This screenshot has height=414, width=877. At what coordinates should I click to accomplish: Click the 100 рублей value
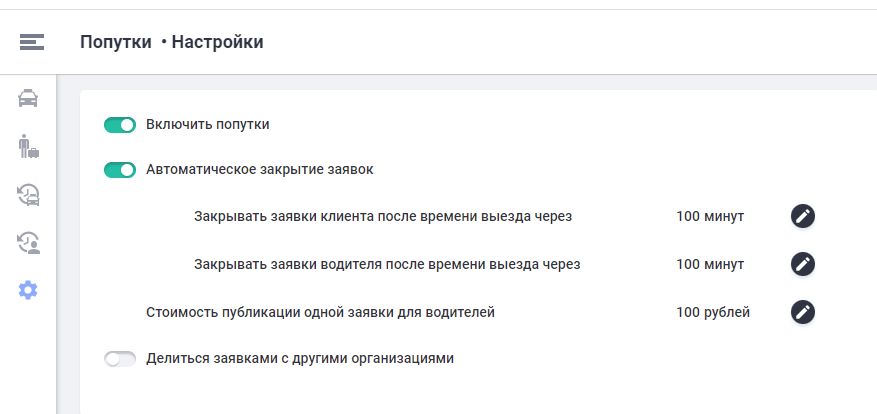[x=712, y=312]
